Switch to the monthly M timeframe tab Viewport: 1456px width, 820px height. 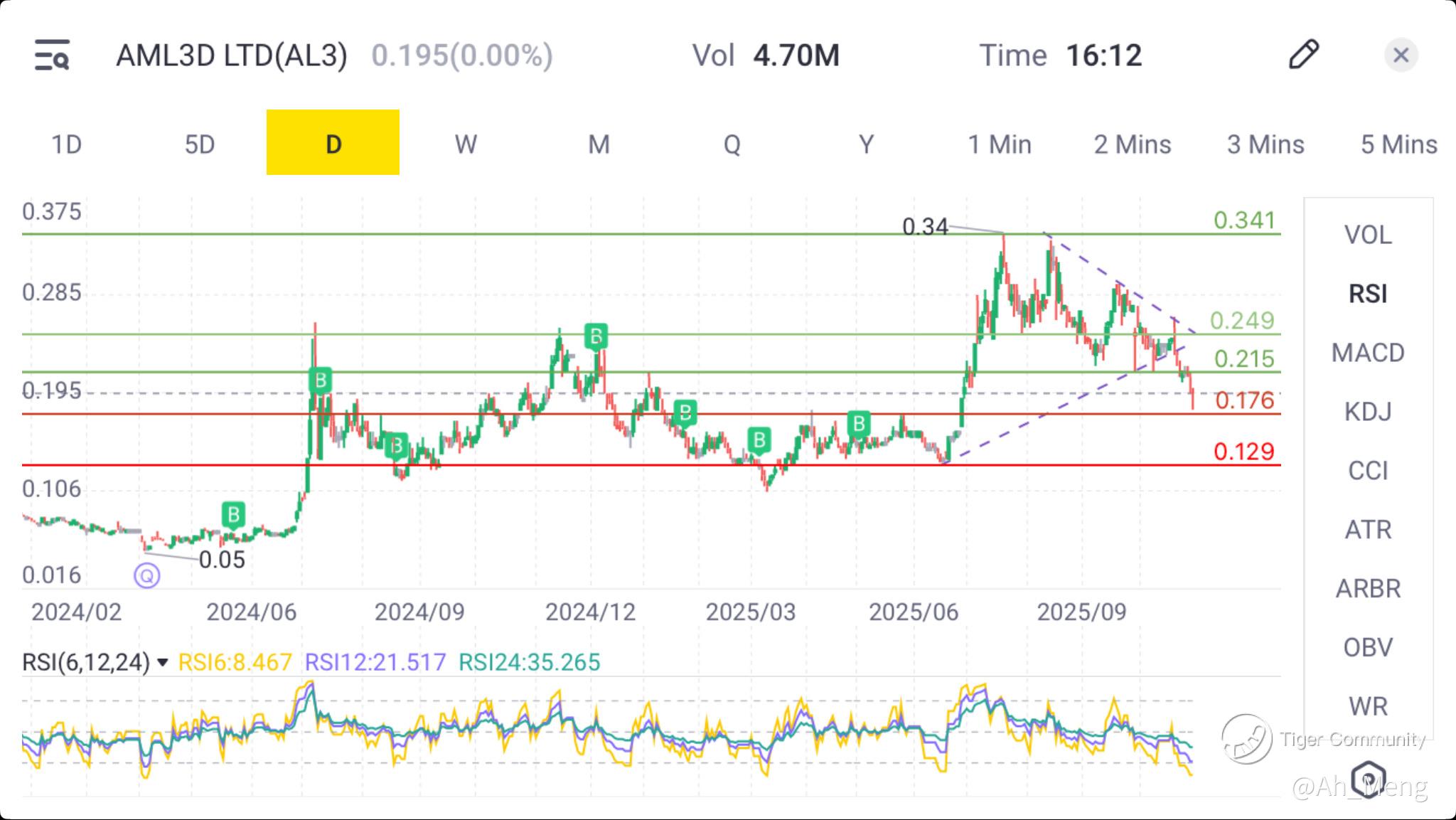(599, 144)
